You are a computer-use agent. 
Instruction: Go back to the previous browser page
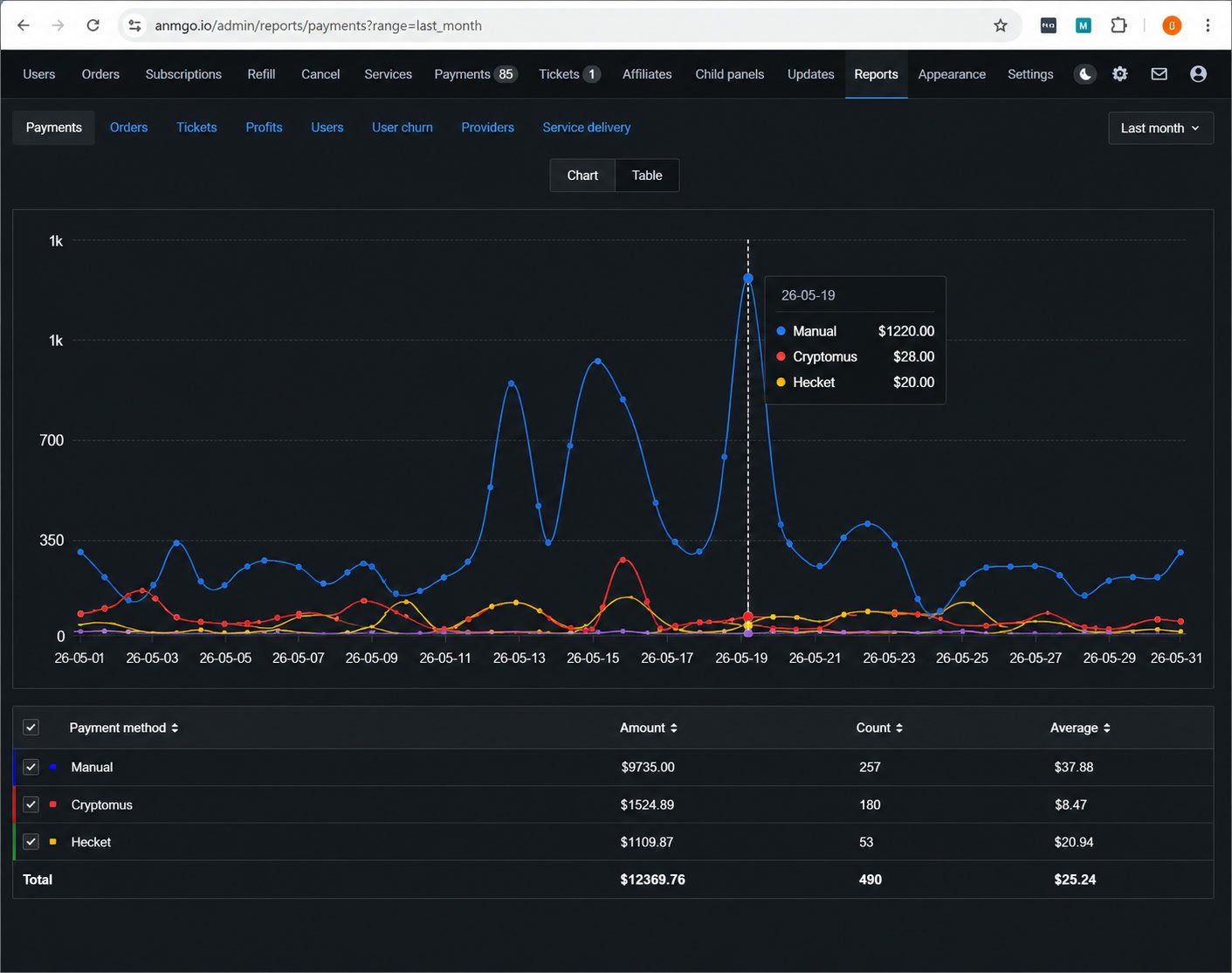click(24, 25)
